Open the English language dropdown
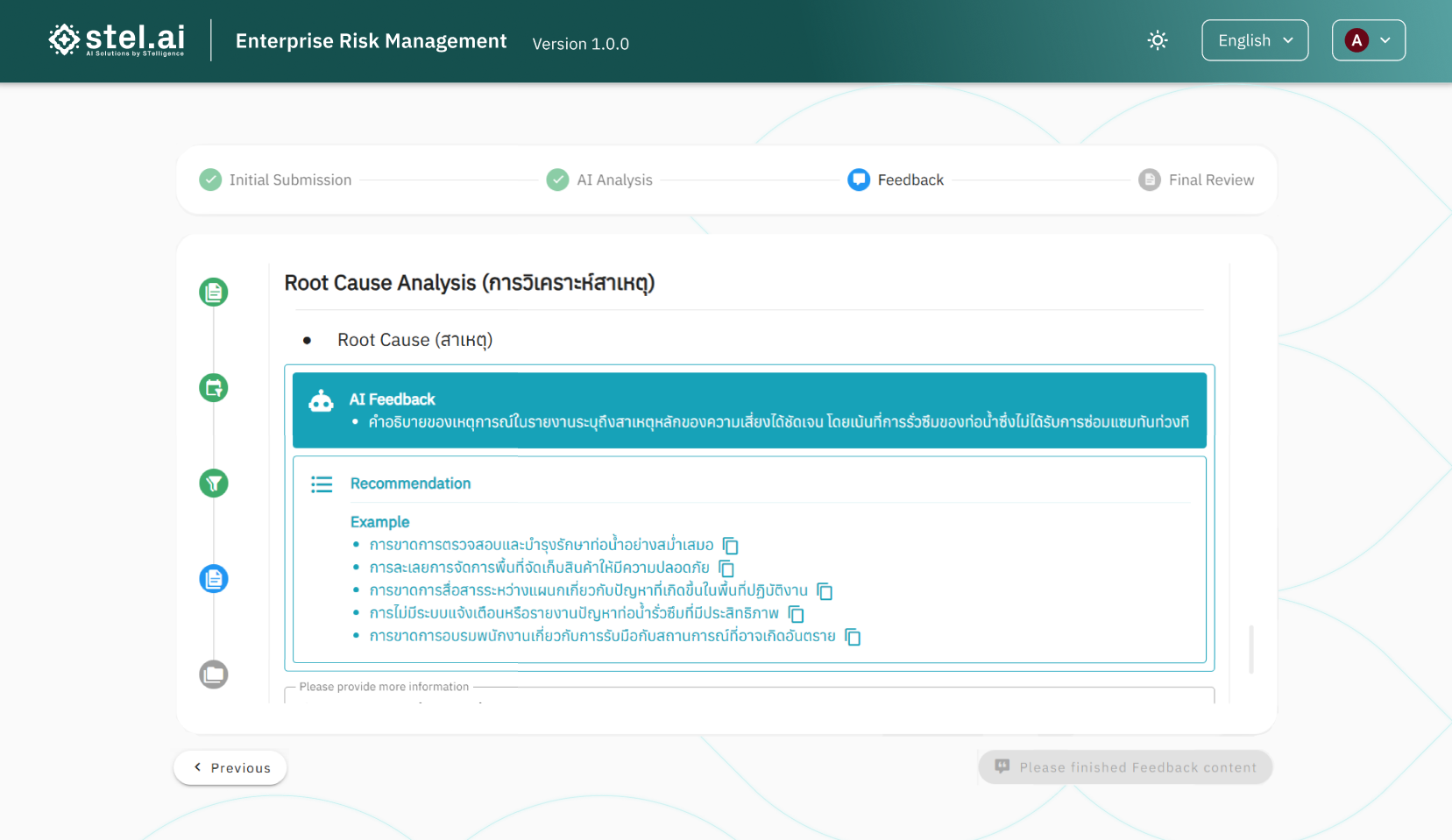Viewport: 1452px width, 840px height. [1254, 40]
